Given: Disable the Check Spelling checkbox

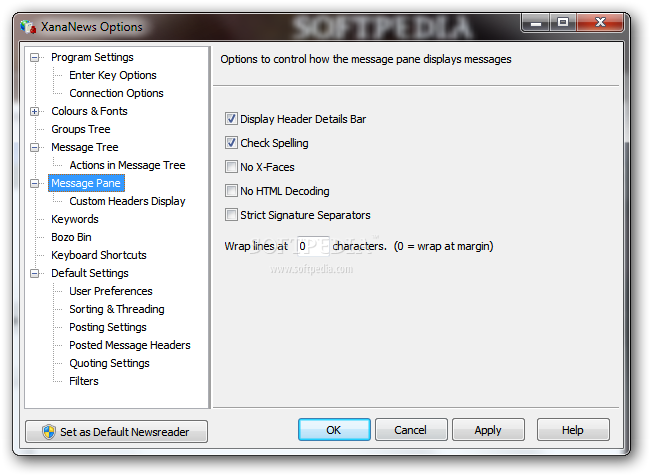Looking at the screenshot, I should [x=231, y=143].
